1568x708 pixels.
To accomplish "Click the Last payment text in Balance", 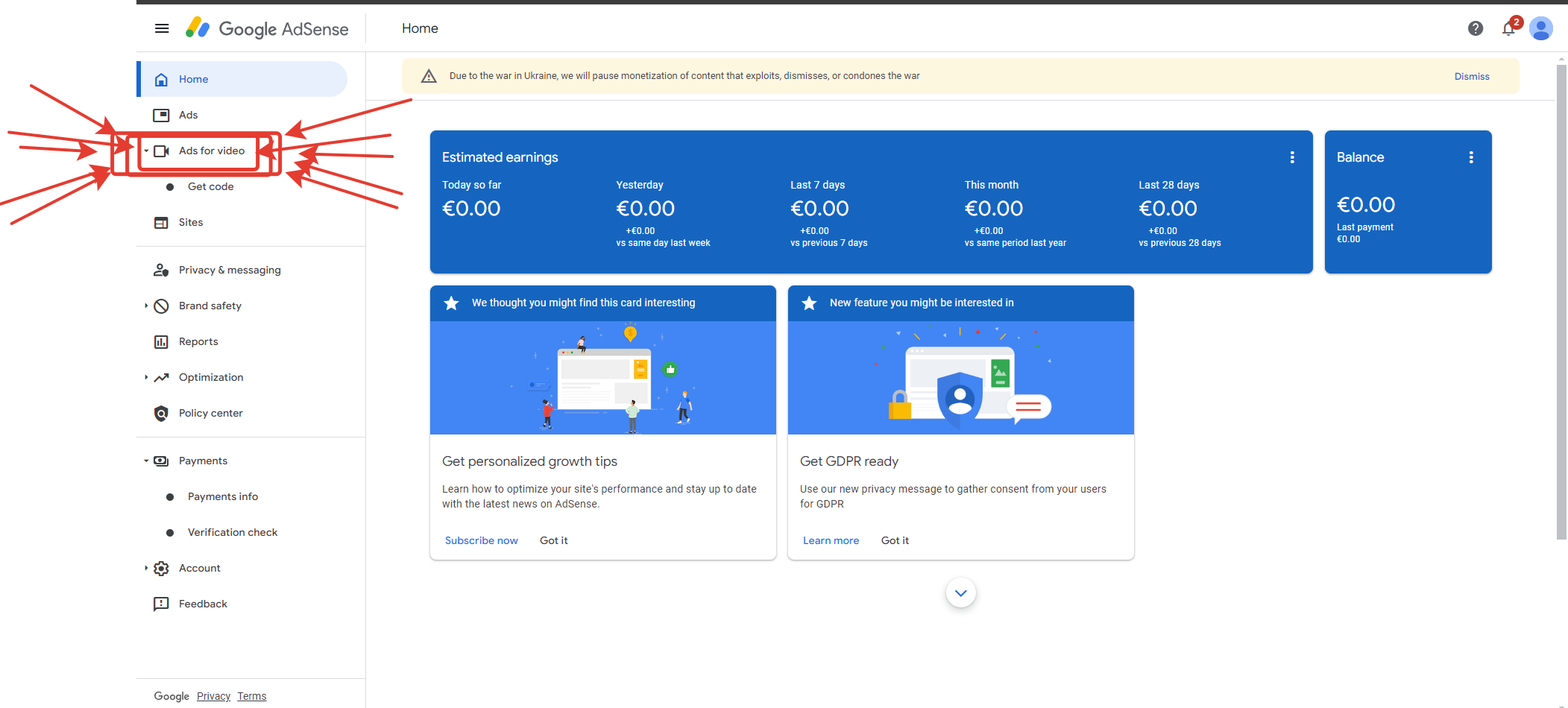I will click(1365, 227).
